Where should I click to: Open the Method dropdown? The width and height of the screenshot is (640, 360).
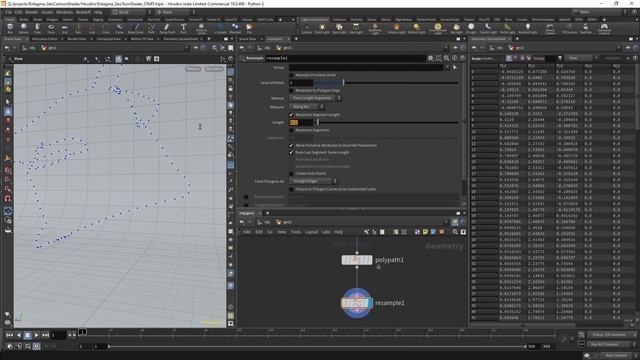click(315, 98)
